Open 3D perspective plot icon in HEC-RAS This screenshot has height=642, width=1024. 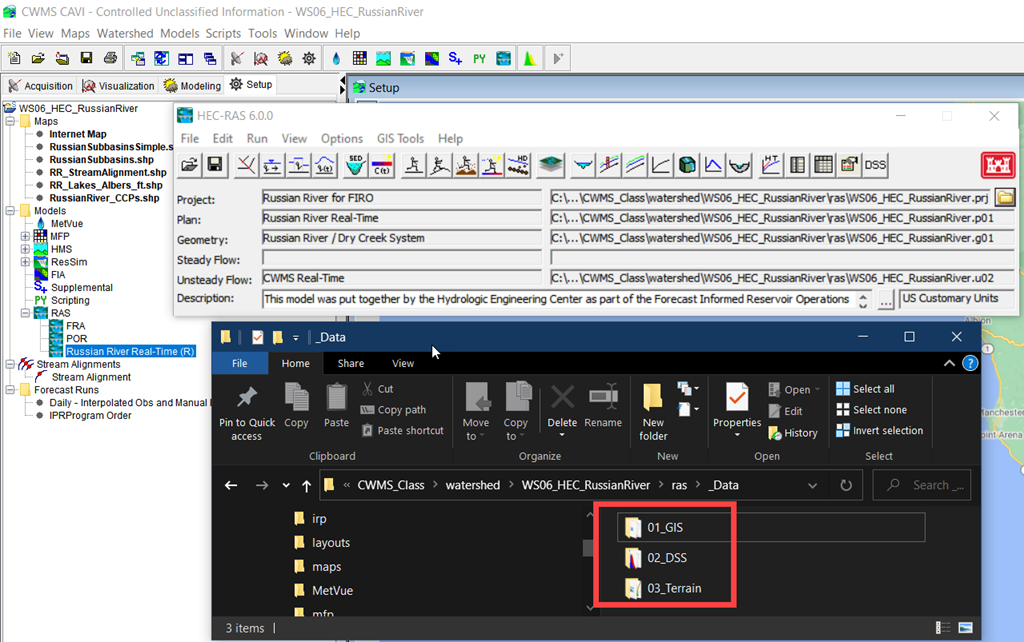[x=687, y=165]
